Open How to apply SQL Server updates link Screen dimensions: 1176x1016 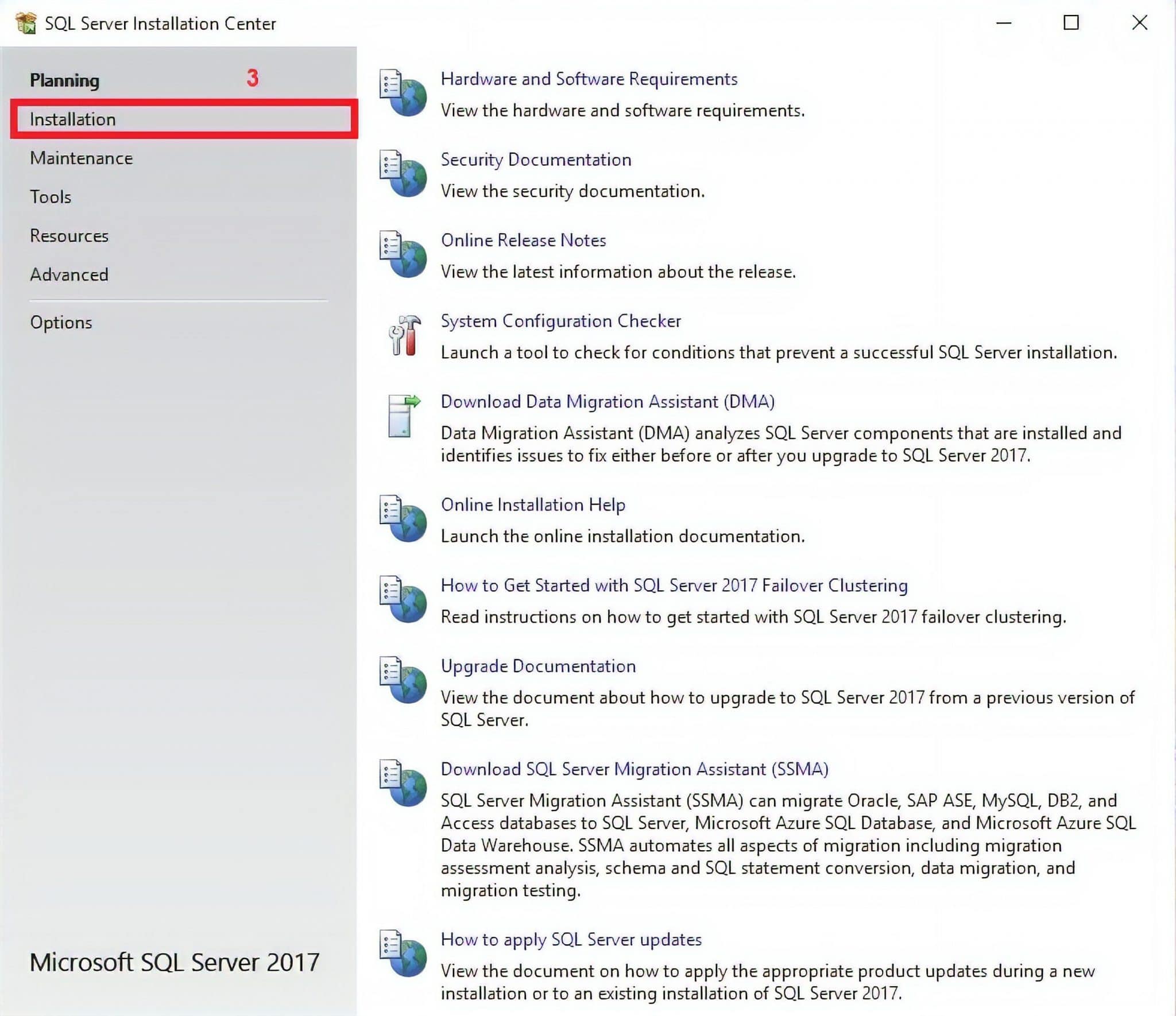(571, 940)
